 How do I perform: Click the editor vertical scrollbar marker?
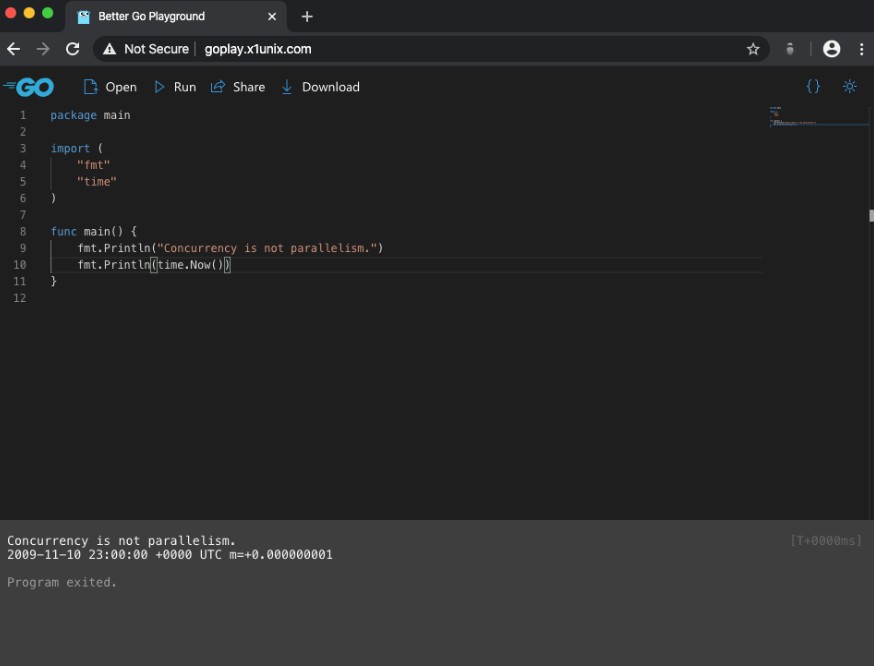coord(871,216)
